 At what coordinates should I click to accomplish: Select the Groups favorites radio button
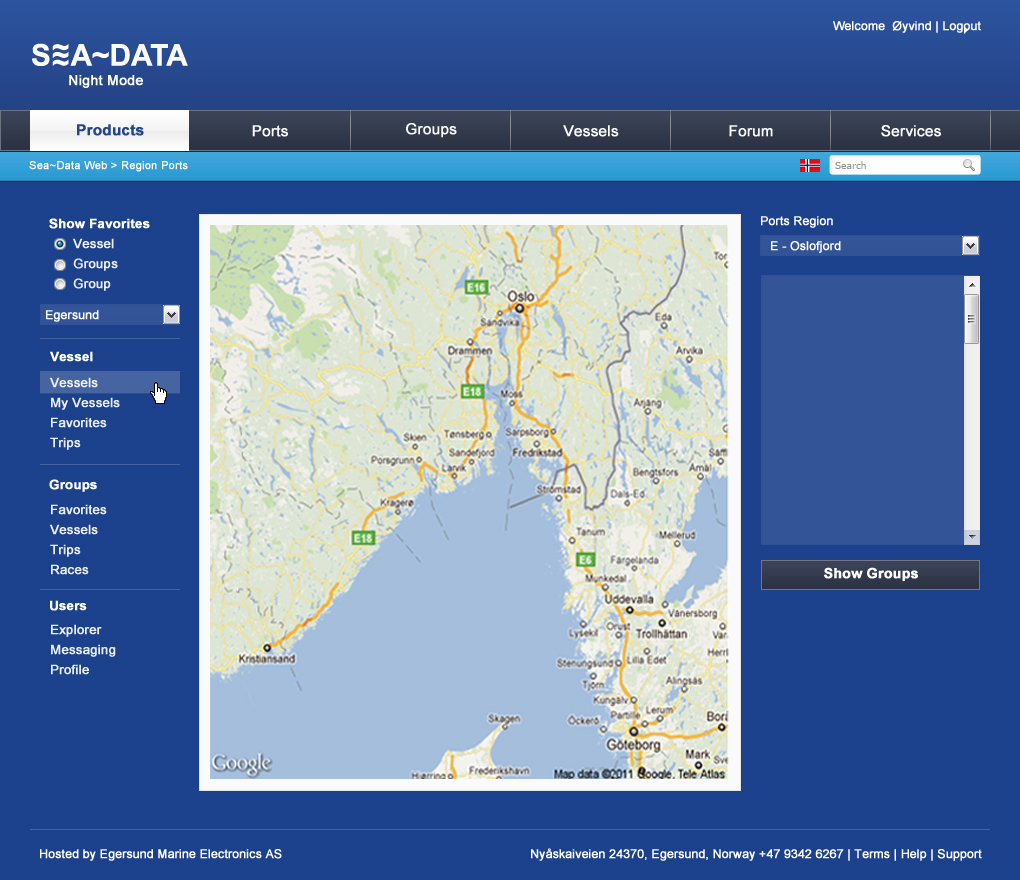click(60, 265)
